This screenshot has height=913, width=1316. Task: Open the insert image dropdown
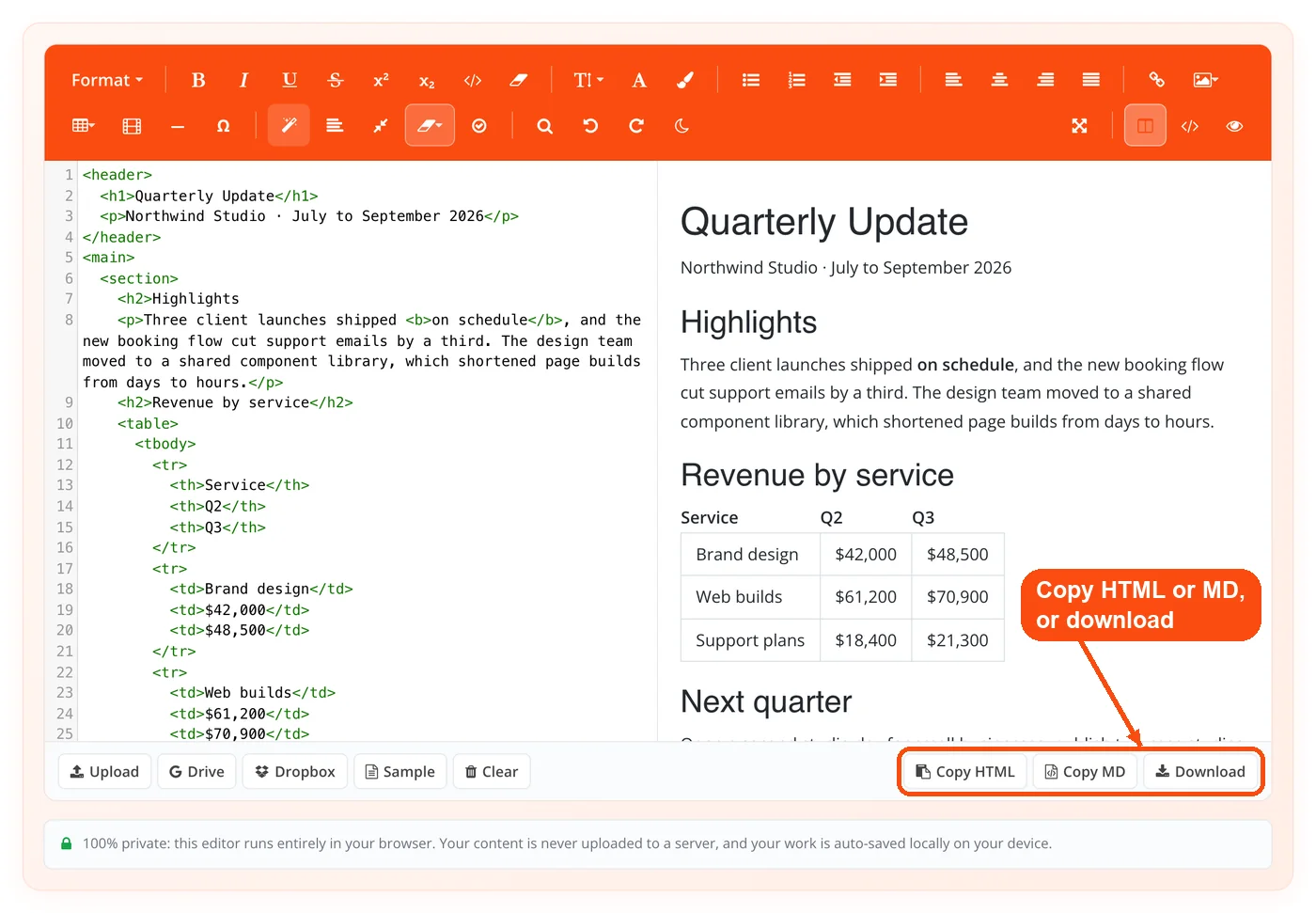[1205, 80]
